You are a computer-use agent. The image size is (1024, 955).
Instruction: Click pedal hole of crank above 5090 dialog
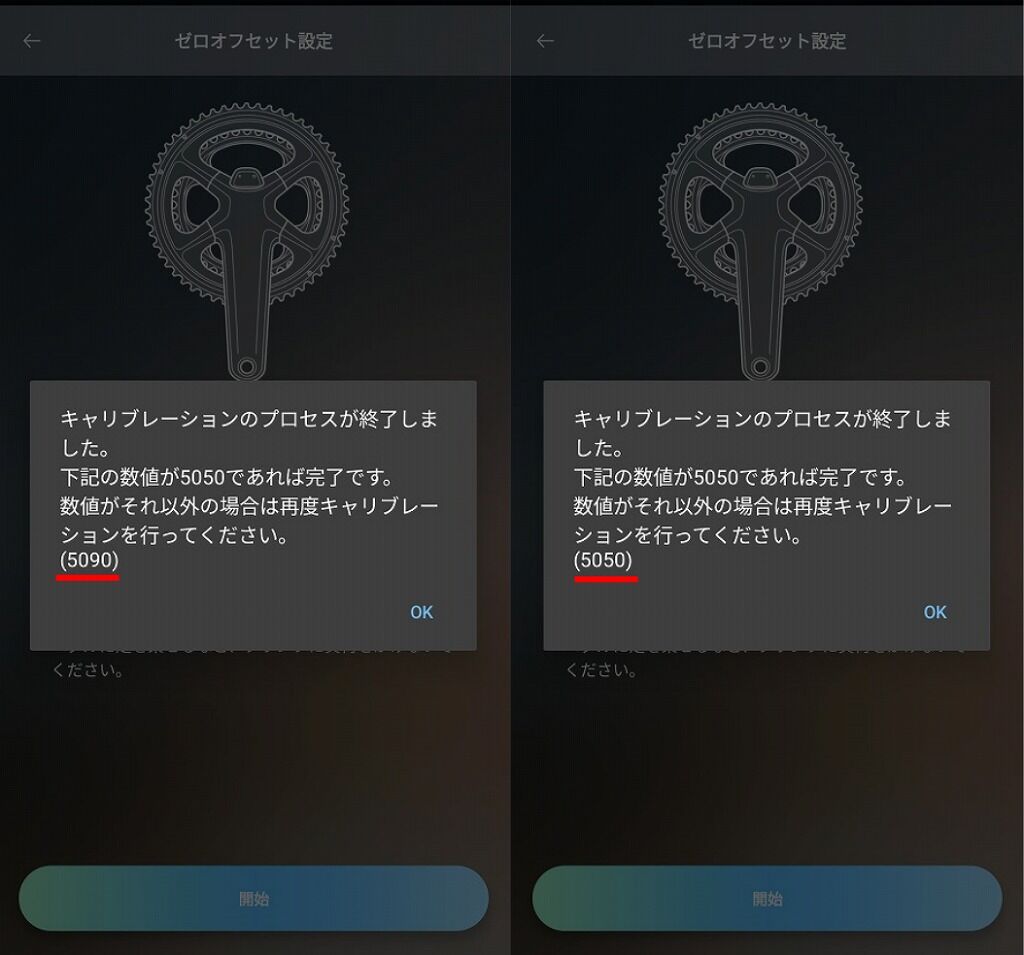246,366
